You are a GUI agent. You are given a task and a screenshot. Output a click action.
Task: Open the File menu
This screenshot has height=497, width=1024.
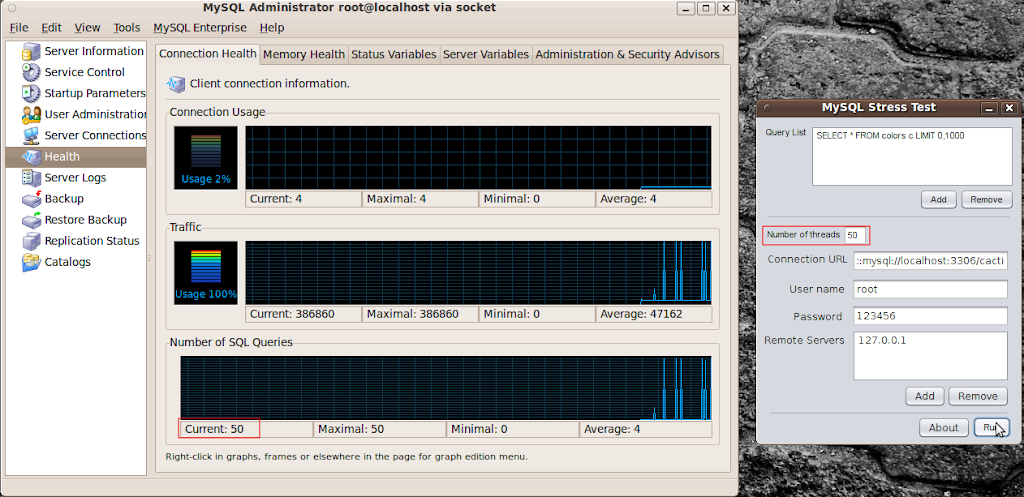[x=19, y=27]
